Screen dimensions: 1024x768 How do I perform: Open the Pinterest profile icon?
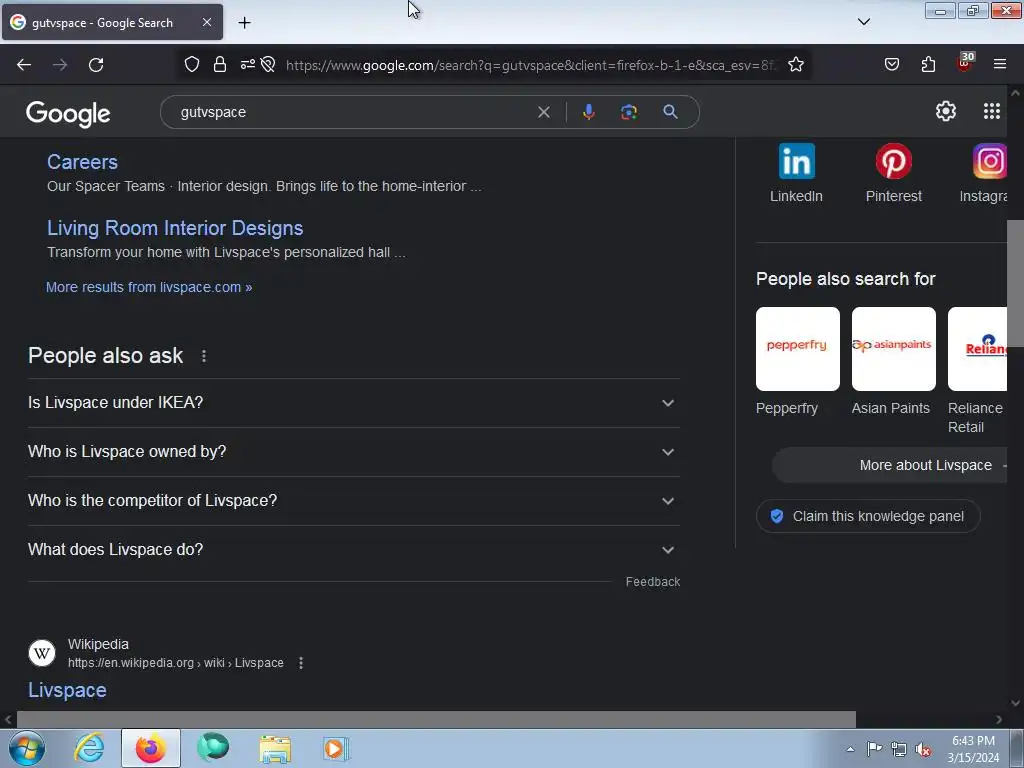click(x=893, y=161)
